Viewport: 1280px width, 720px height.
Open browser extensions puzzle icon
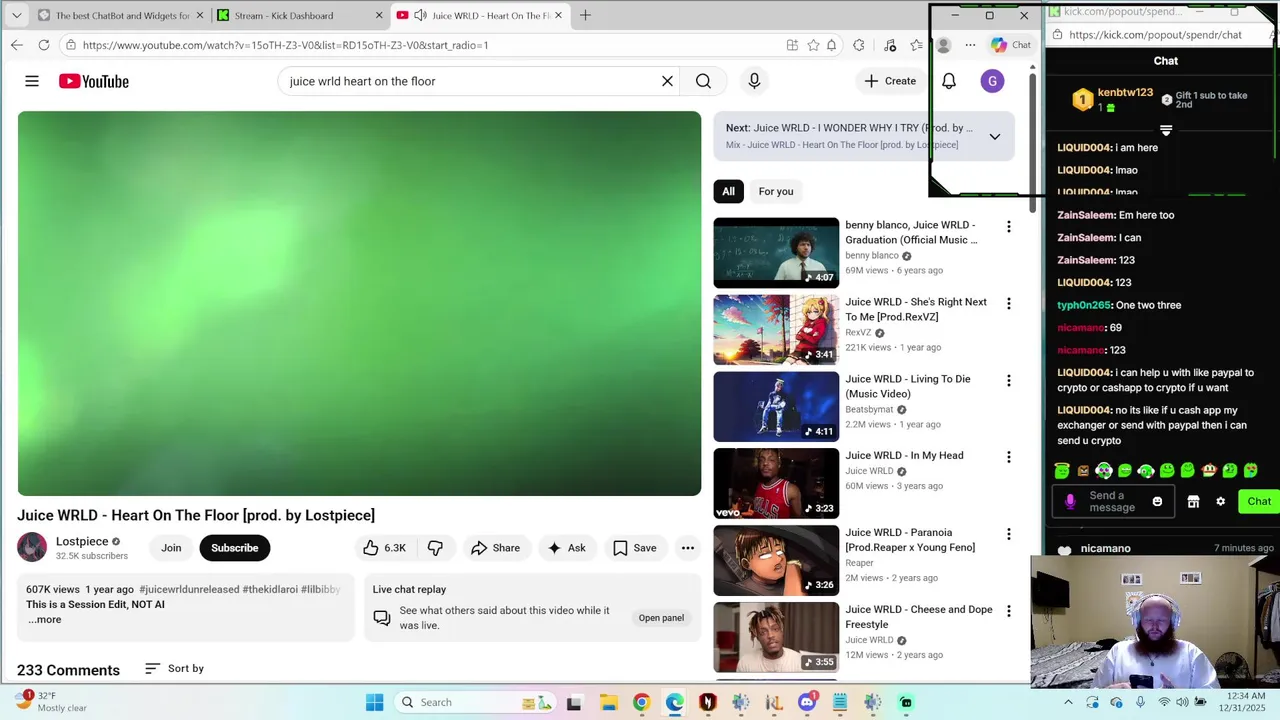pyautogui.click(x=858, y=45)
